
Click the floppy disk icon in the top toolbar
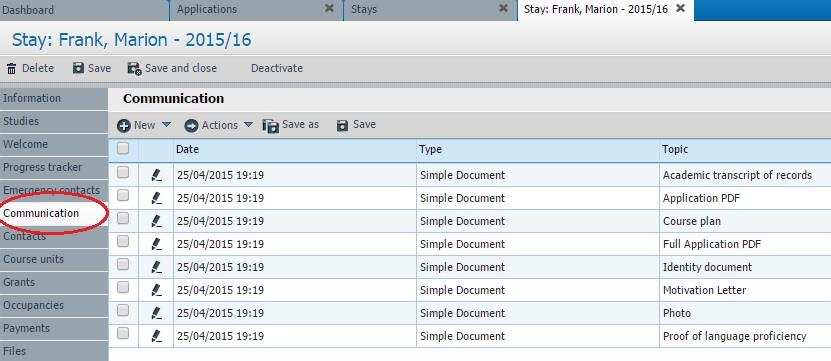[x=78, y=68]
